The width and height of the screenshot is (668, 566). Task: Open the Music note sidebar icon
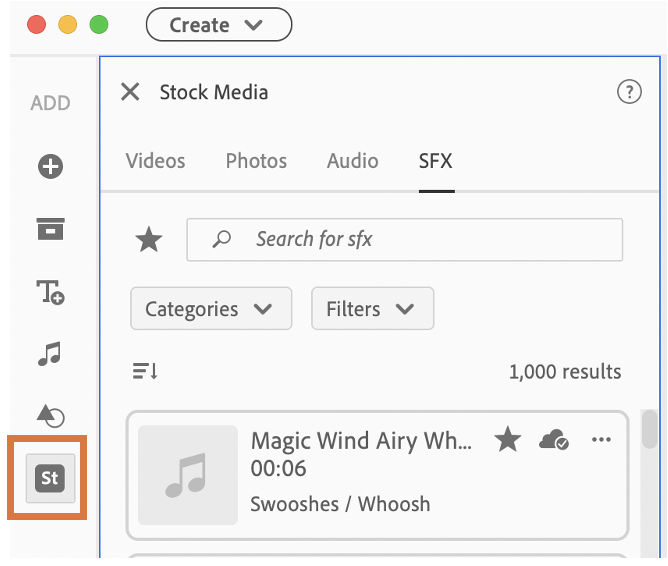pos(50,354)
